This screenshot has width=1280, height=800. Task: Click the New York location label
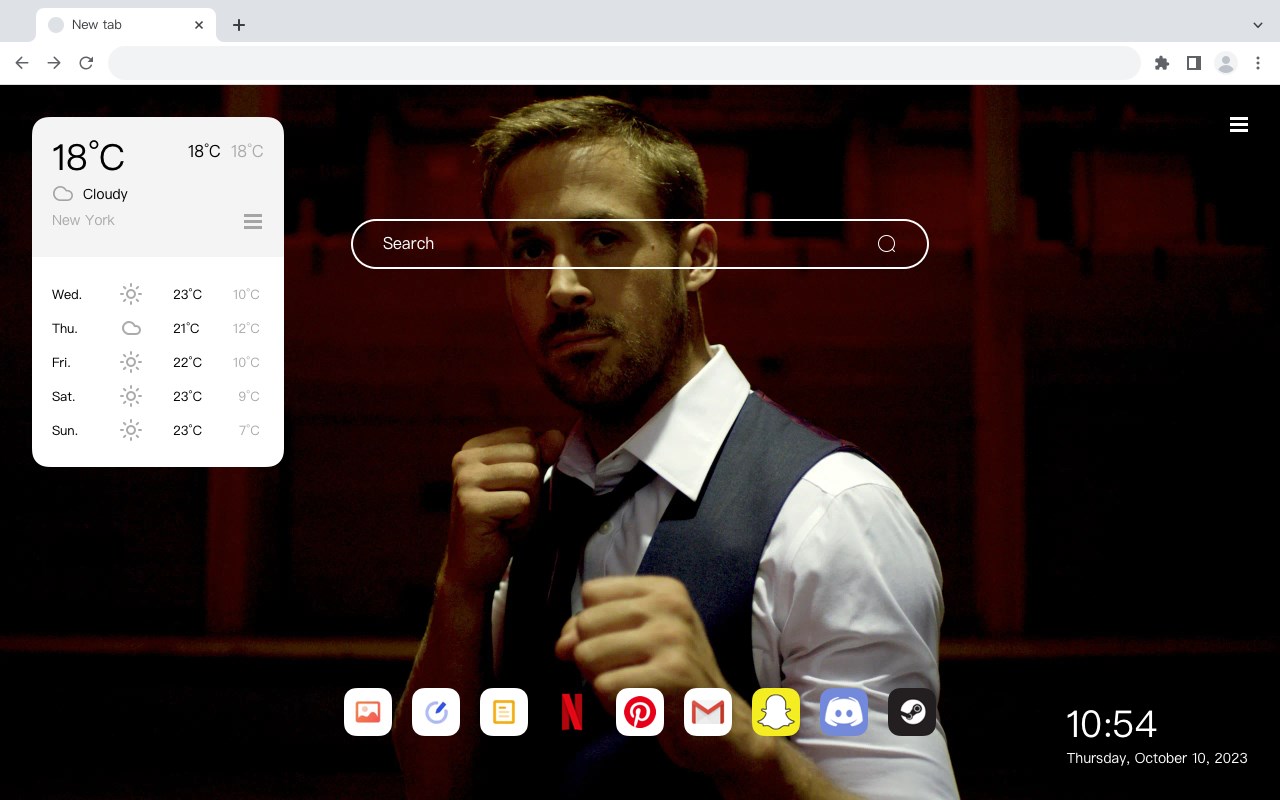[x=83, y=220]
